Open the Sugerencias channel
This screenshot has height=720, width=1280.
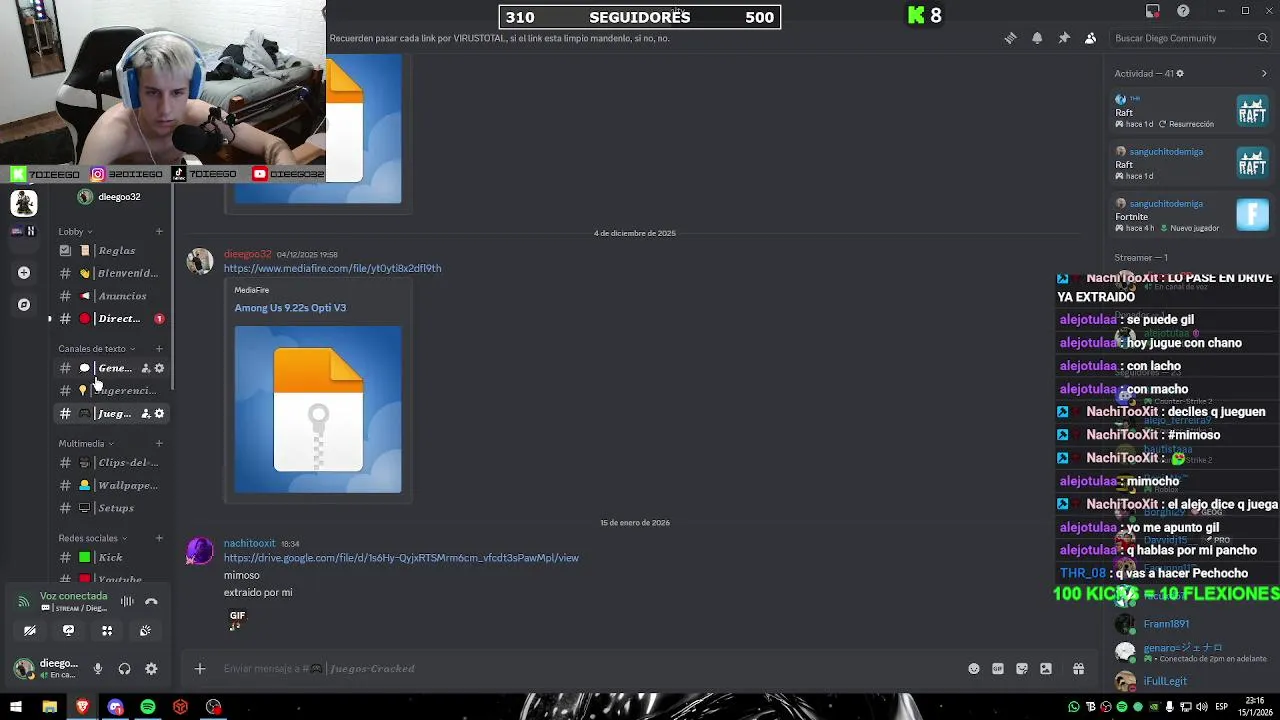click(x=111, y=391)
